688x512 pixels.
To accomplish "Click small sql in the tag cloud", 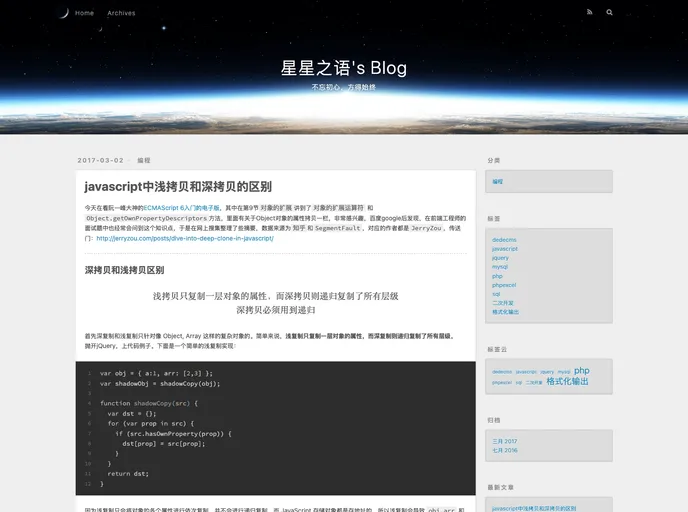I will (x=519, y=383).
